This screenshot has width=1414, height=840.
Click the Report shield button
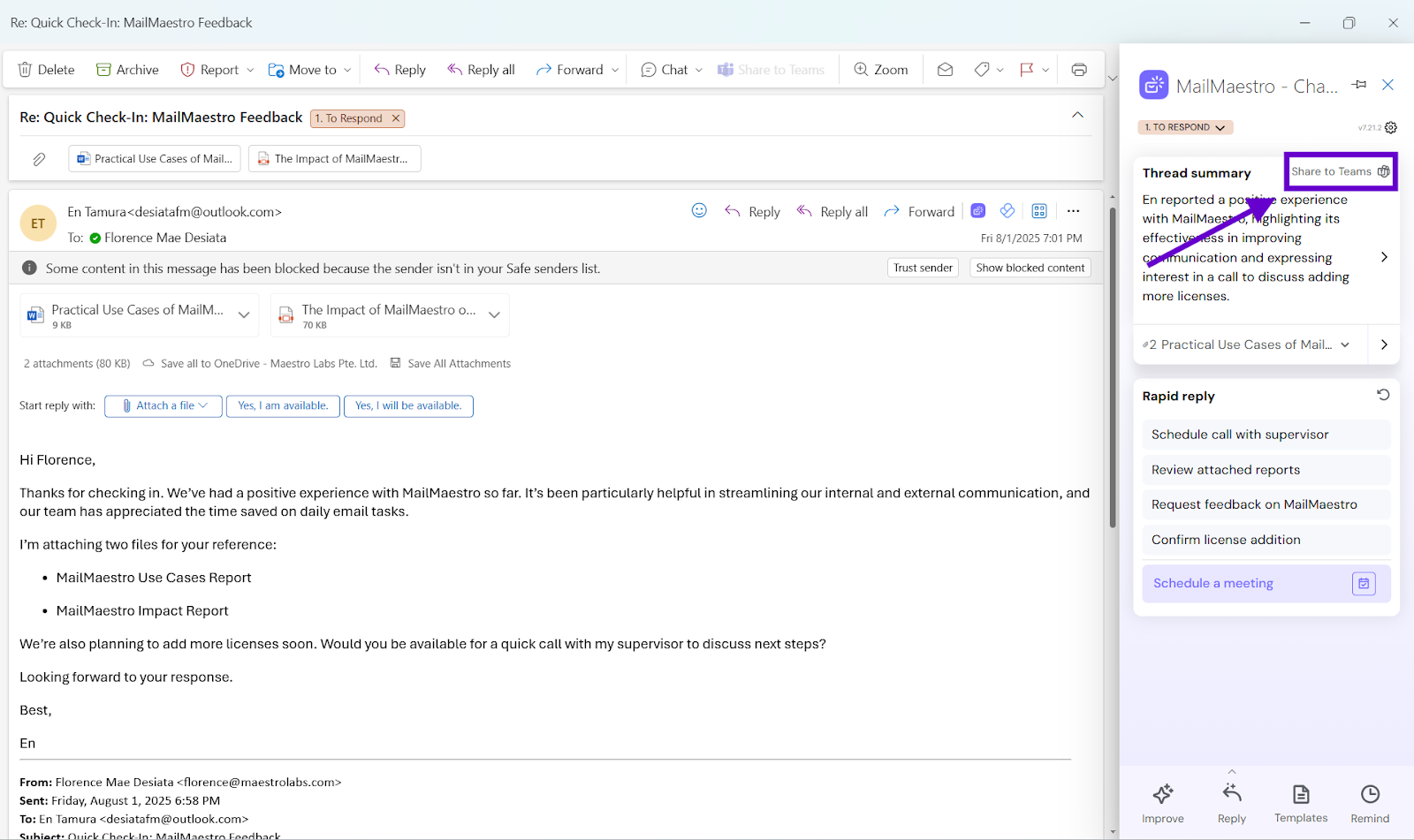click(209, 70)
